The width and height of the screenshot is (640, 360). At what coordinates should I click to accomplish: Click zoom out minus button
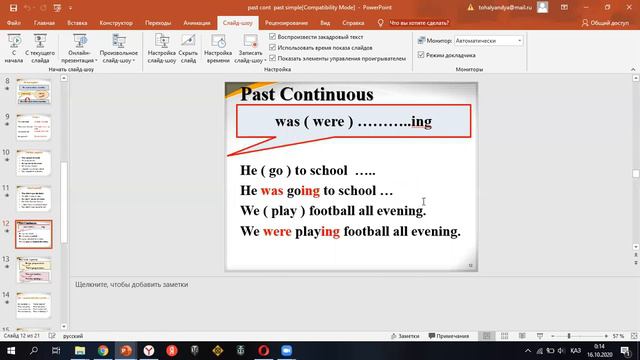tap(553, 336)
